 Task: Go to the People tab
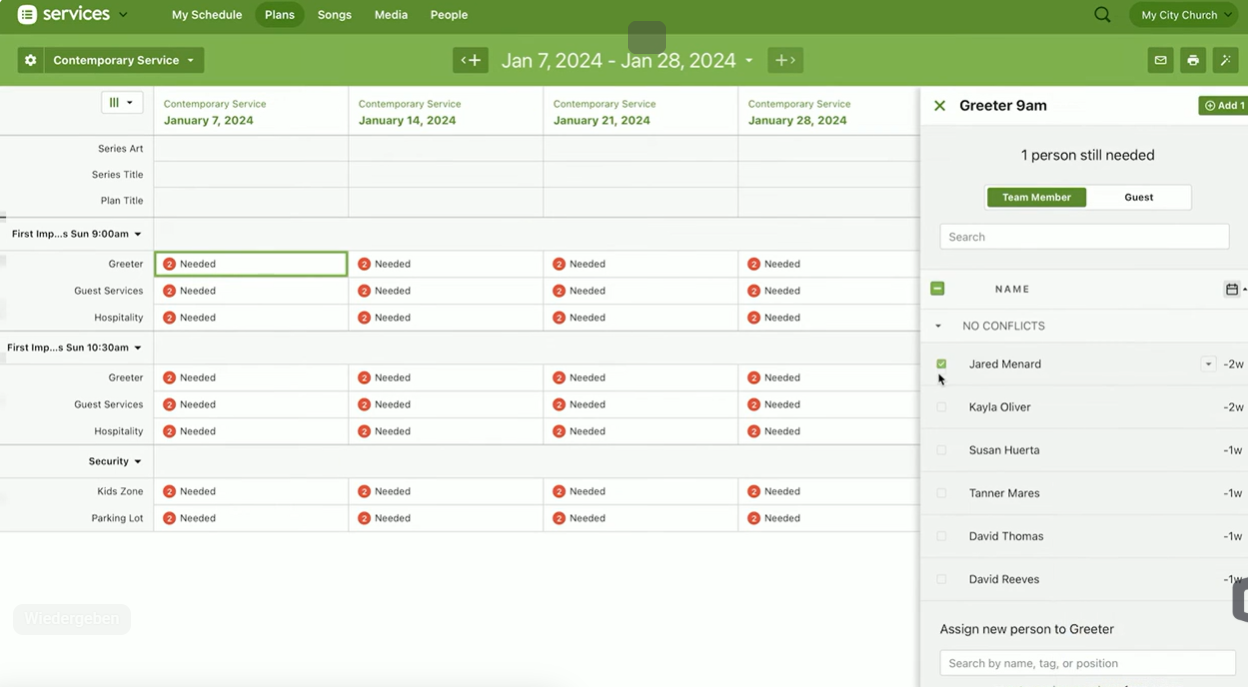(449, 15)
